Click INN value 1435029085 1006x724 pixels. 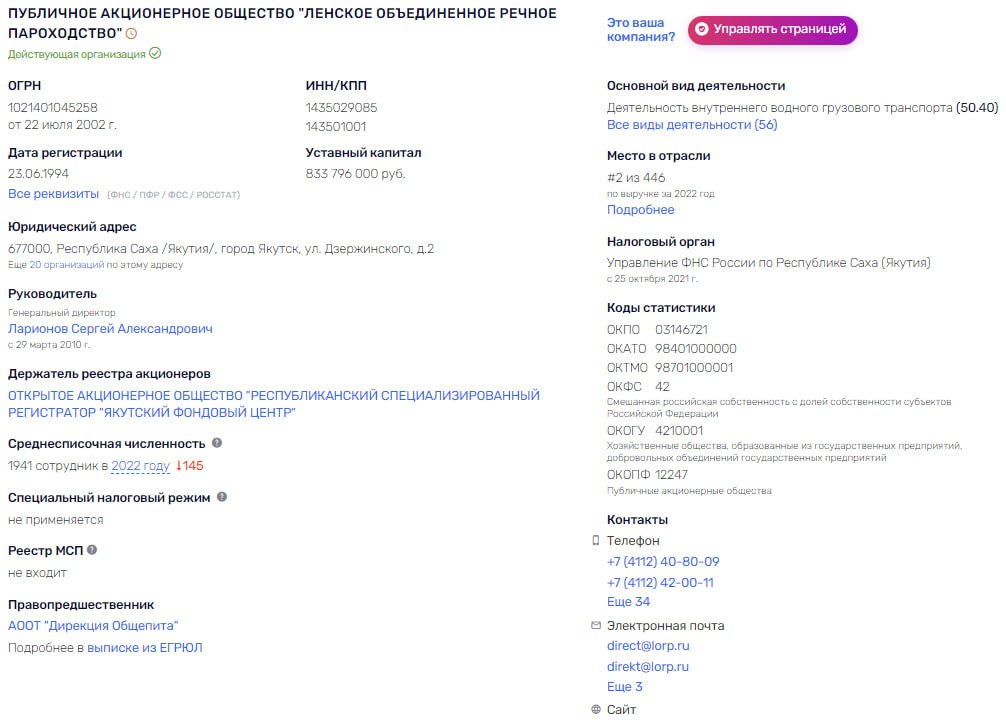tap(341, 108)
